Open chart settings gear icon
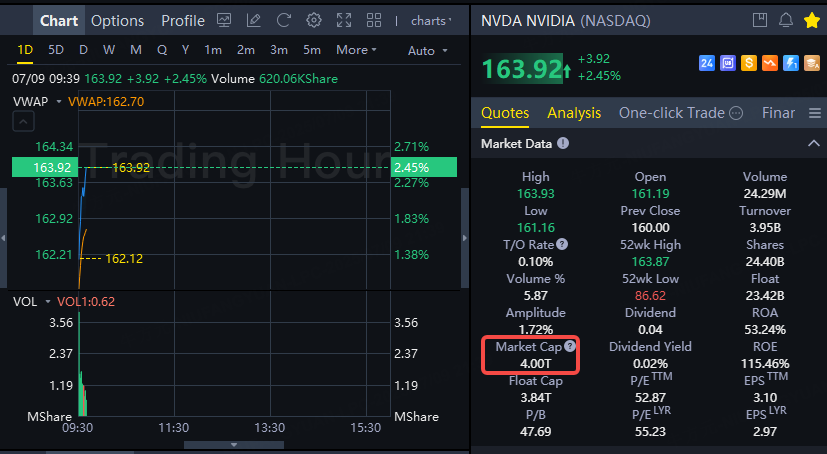The width and height of the screenshot is (827, 454). [314, 20]
